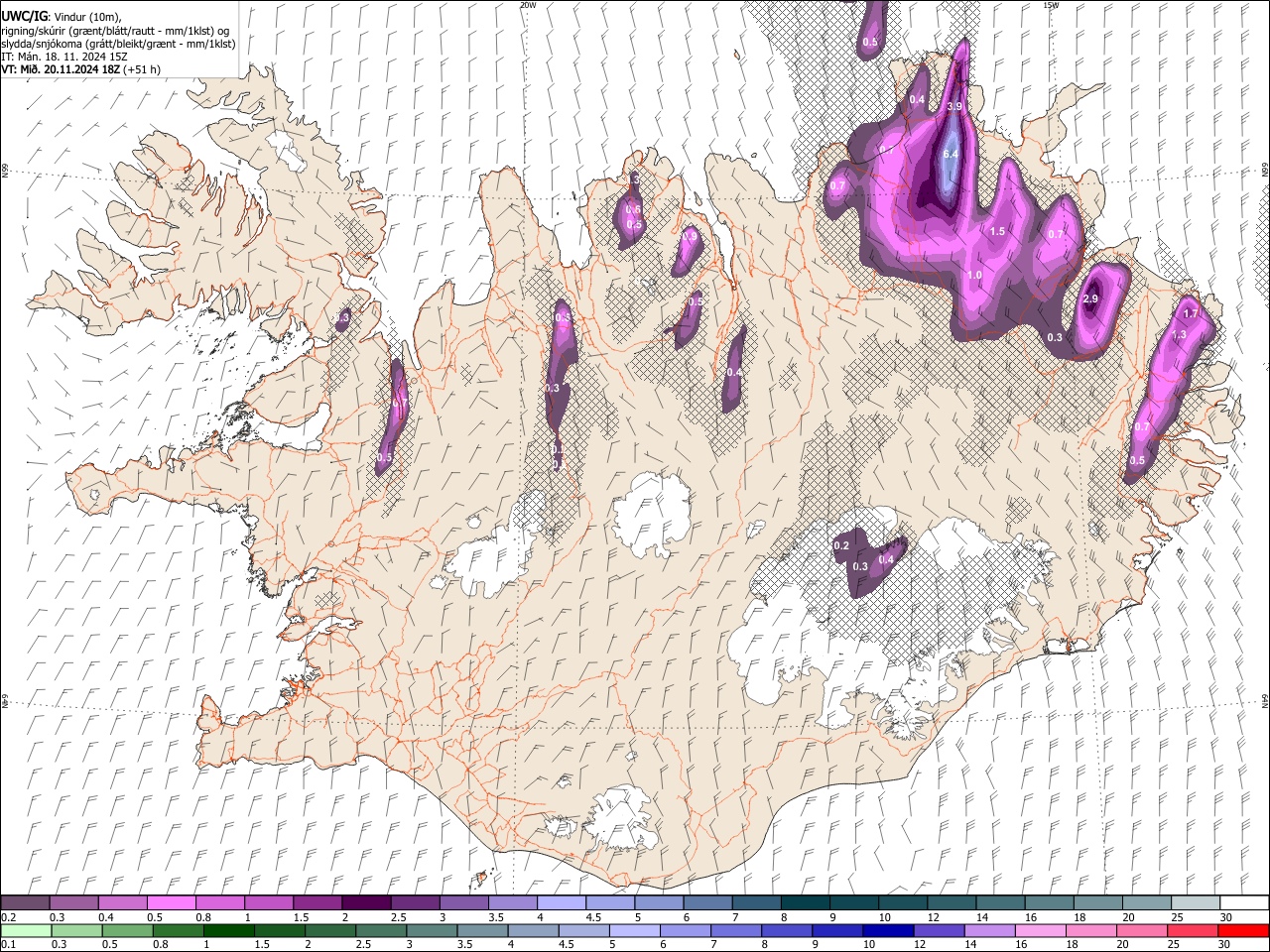Select rain scale swatch between 10 and 12
Image resolution: width=1270 pixels, height=952 pixels.
click(x=886, y=930)
